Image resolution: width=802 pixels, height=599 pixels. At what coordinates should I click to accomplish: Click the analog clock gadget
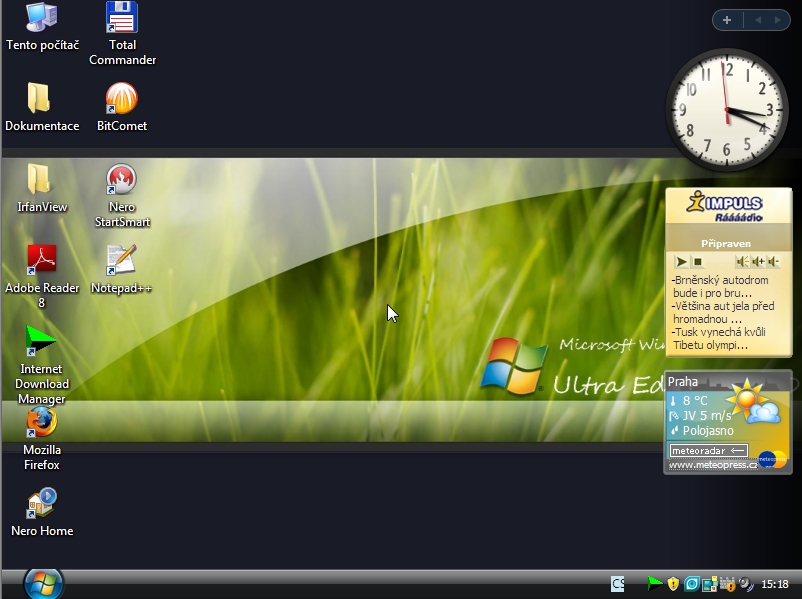pos(726,109)
